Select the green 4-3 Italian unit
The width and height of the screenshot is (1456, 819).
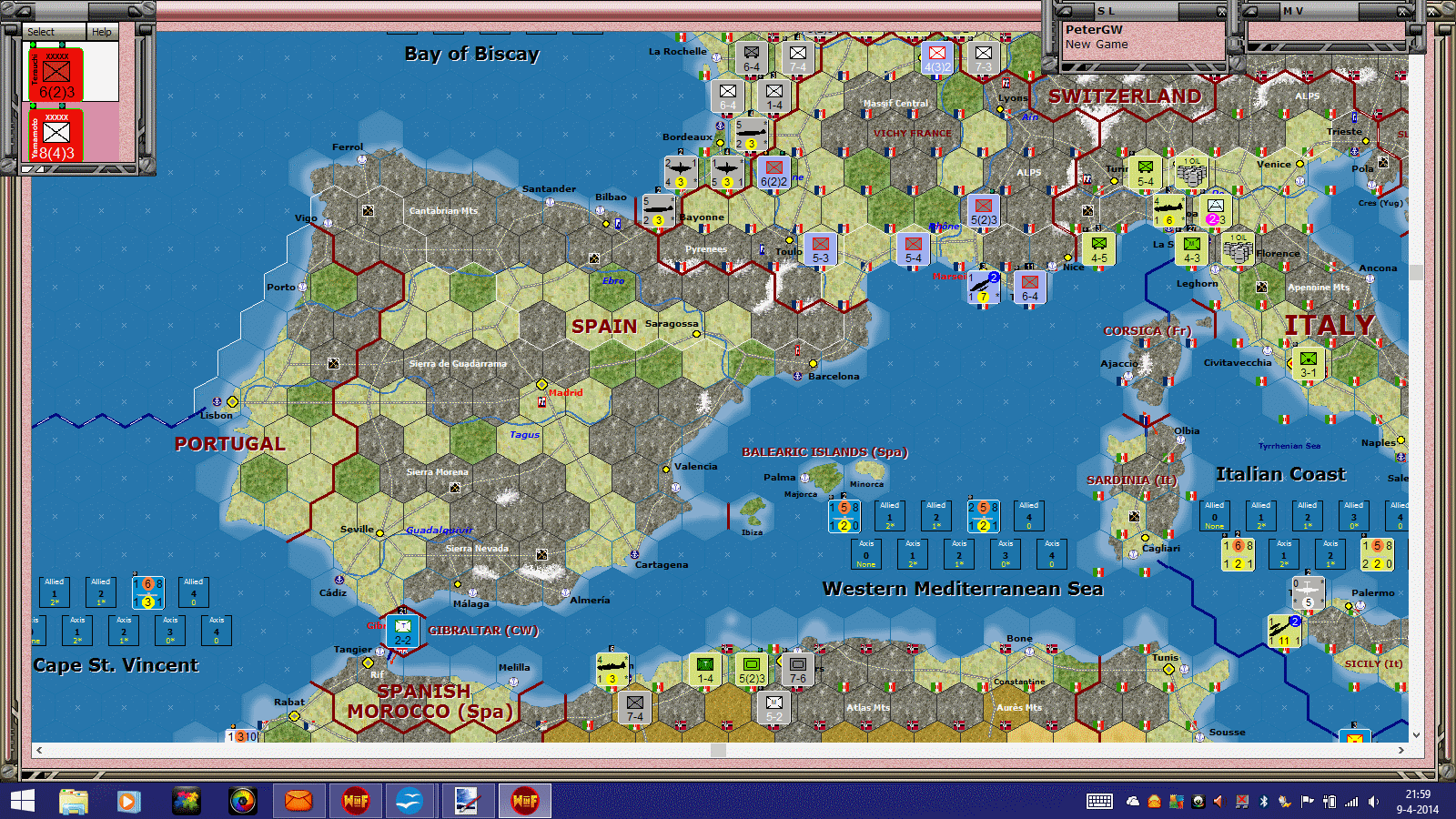click(1192, 249)
